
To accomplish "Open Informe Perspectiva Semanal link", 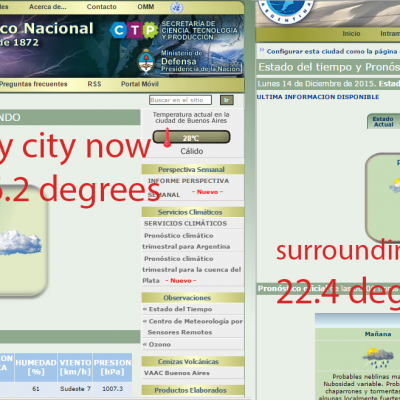I will tap(188, 187).
